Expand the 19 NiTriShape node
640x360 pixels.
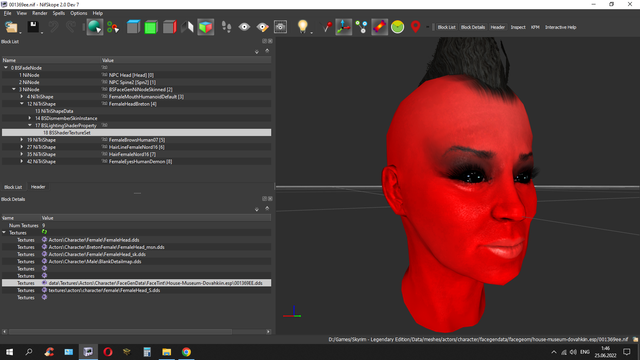pyautogui.click(x=22, y=140)
